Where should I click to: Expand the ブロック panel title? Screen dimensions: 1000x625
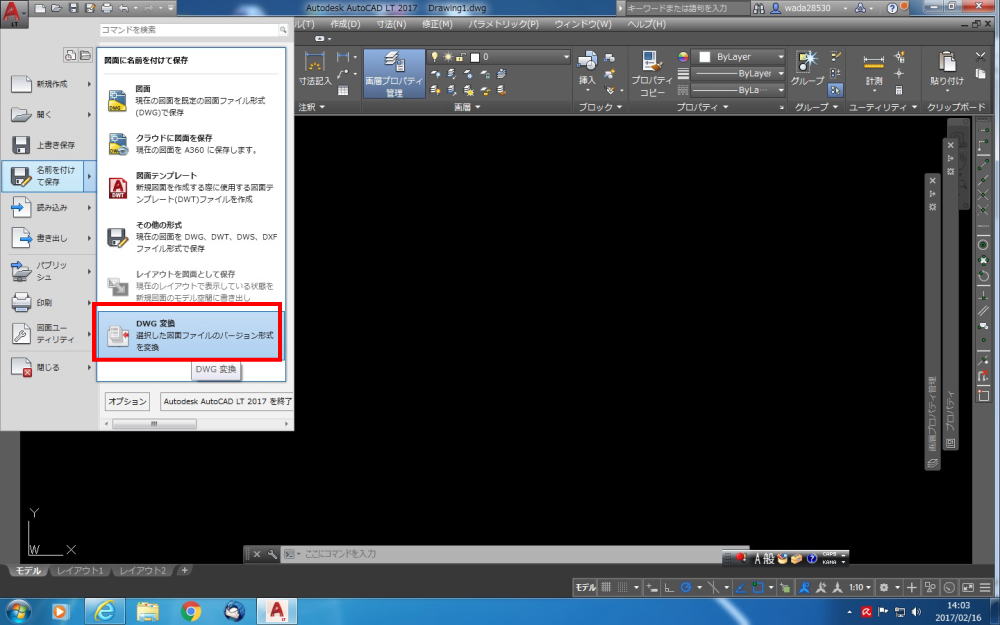coord(599,107)
